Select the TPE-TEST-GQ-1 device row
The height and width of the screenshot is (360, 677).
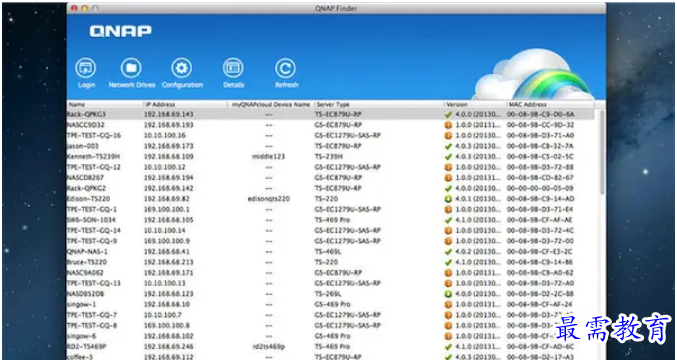click(x=331, y=210)
